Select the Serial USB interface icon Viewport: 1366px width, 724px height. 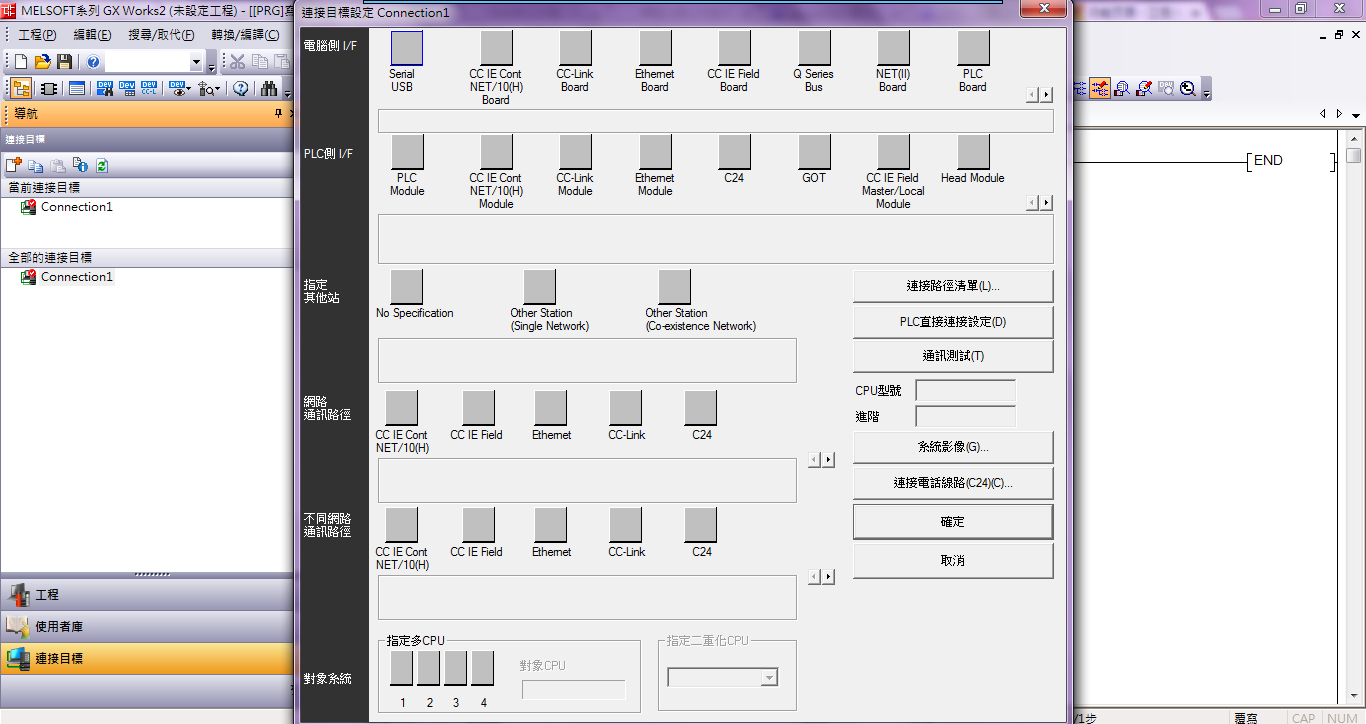[x=407, y=48]
